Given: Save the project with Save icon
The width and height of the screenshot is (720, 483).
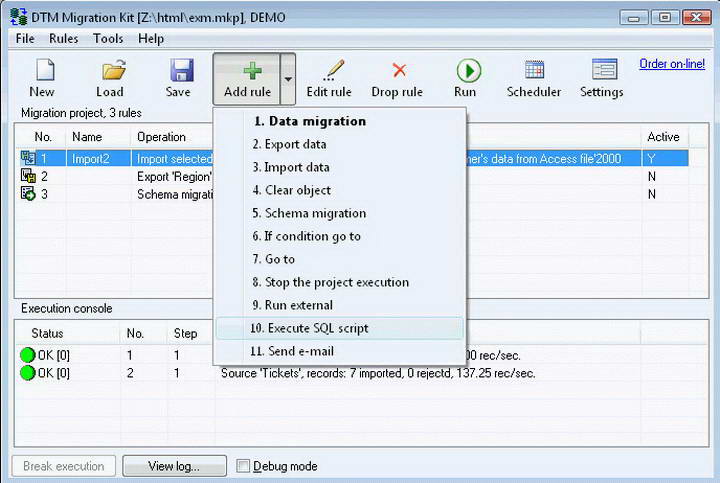Looking at the screenshot, I should [x=181, y=70].
